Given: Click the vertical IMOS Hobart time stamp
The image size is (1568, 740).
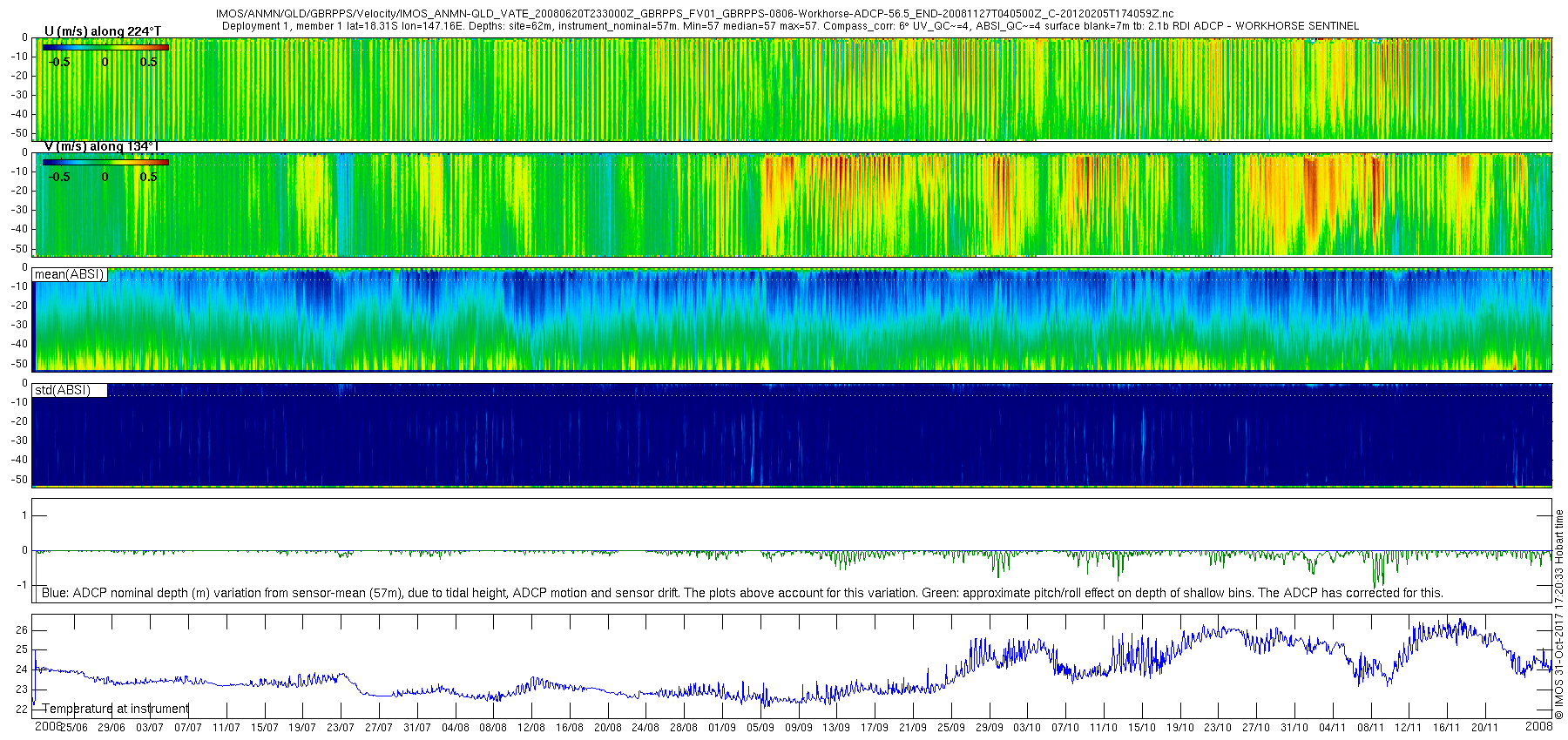Looking at the screenshot, I should (x=1559, y=620).
